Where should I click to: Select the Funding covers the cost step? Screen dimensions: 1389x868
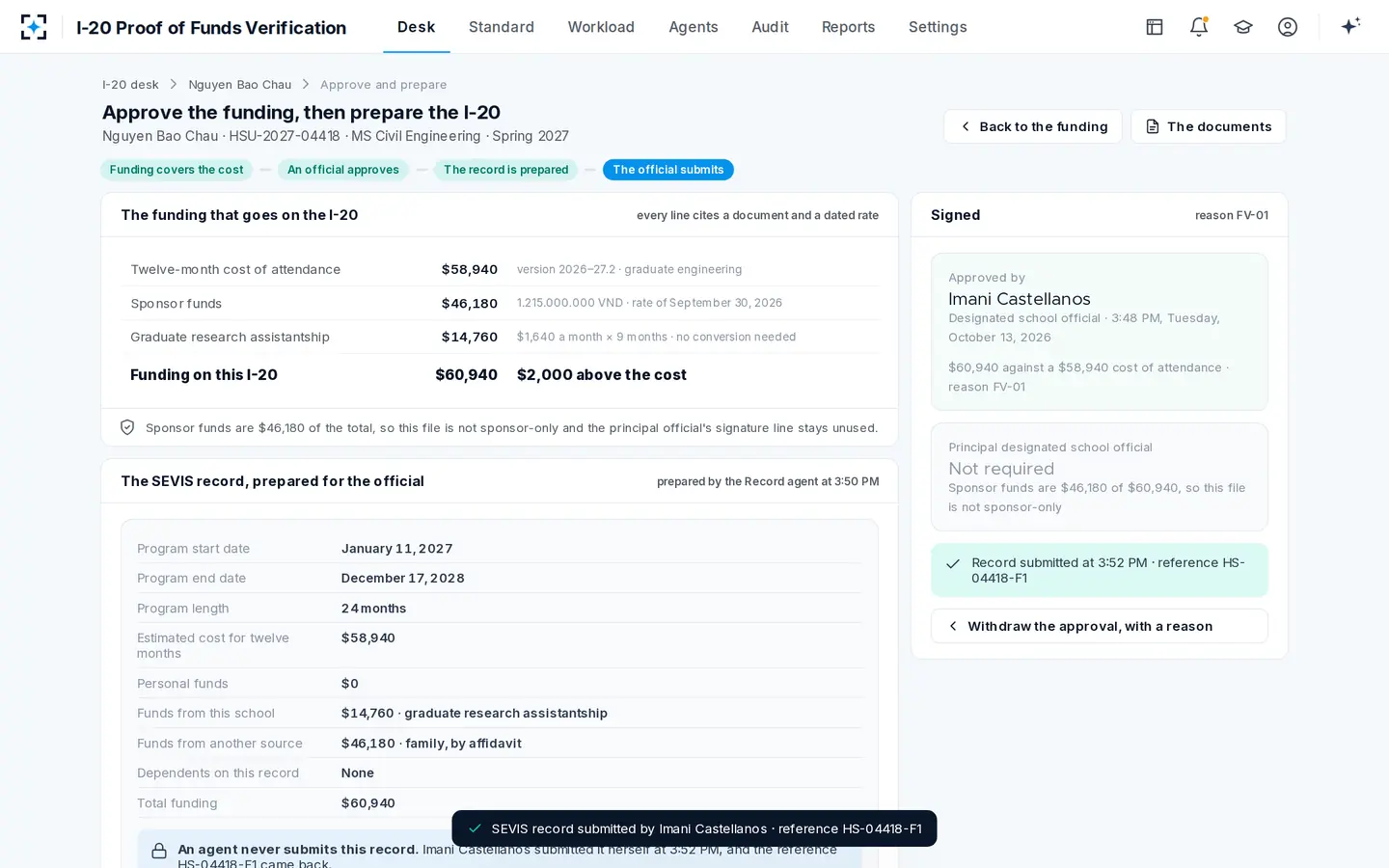[177, 170]
